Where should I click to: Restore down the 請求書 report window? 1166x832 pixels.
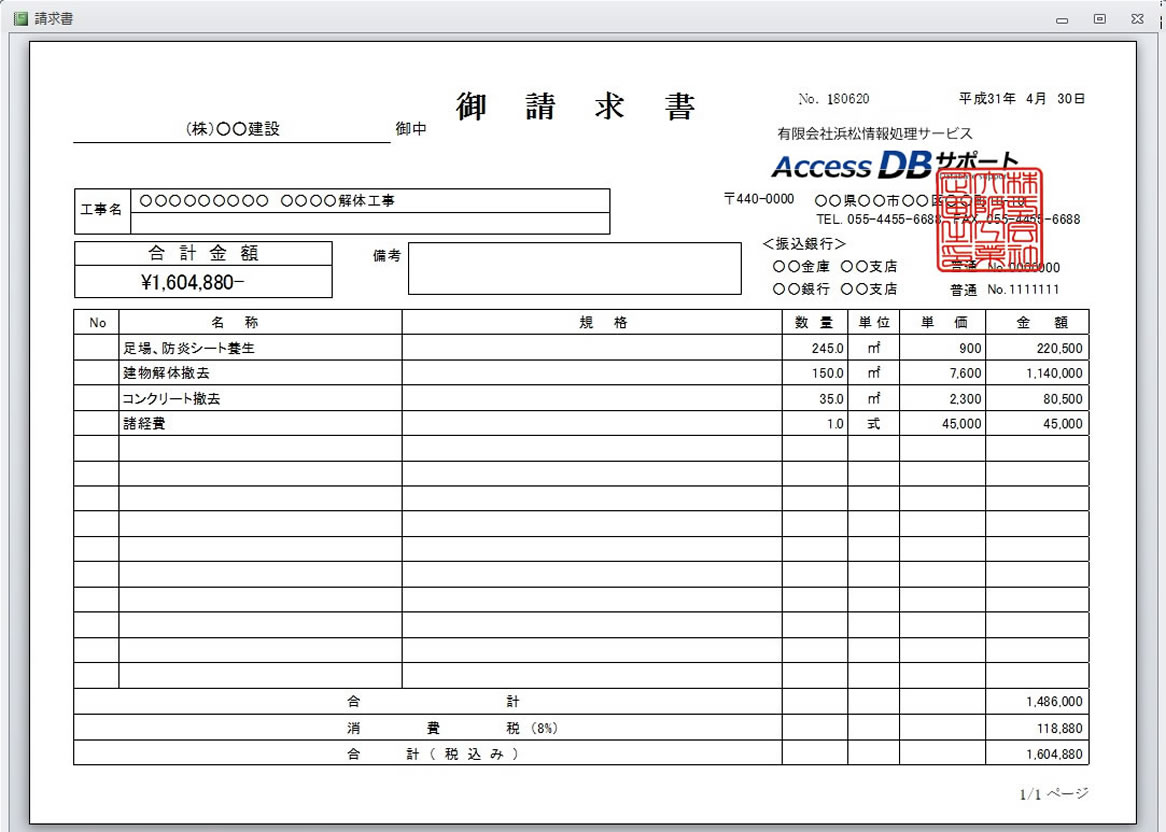(x=1099, y=19)
